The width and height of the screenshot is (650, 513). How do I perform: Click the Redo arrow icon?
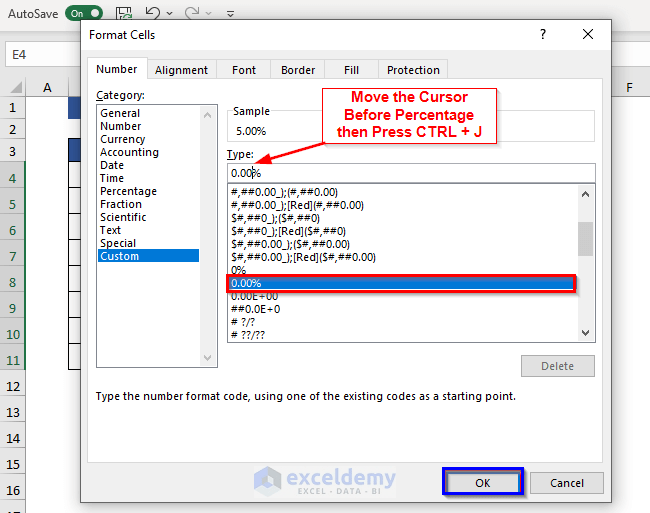(192, 13)
